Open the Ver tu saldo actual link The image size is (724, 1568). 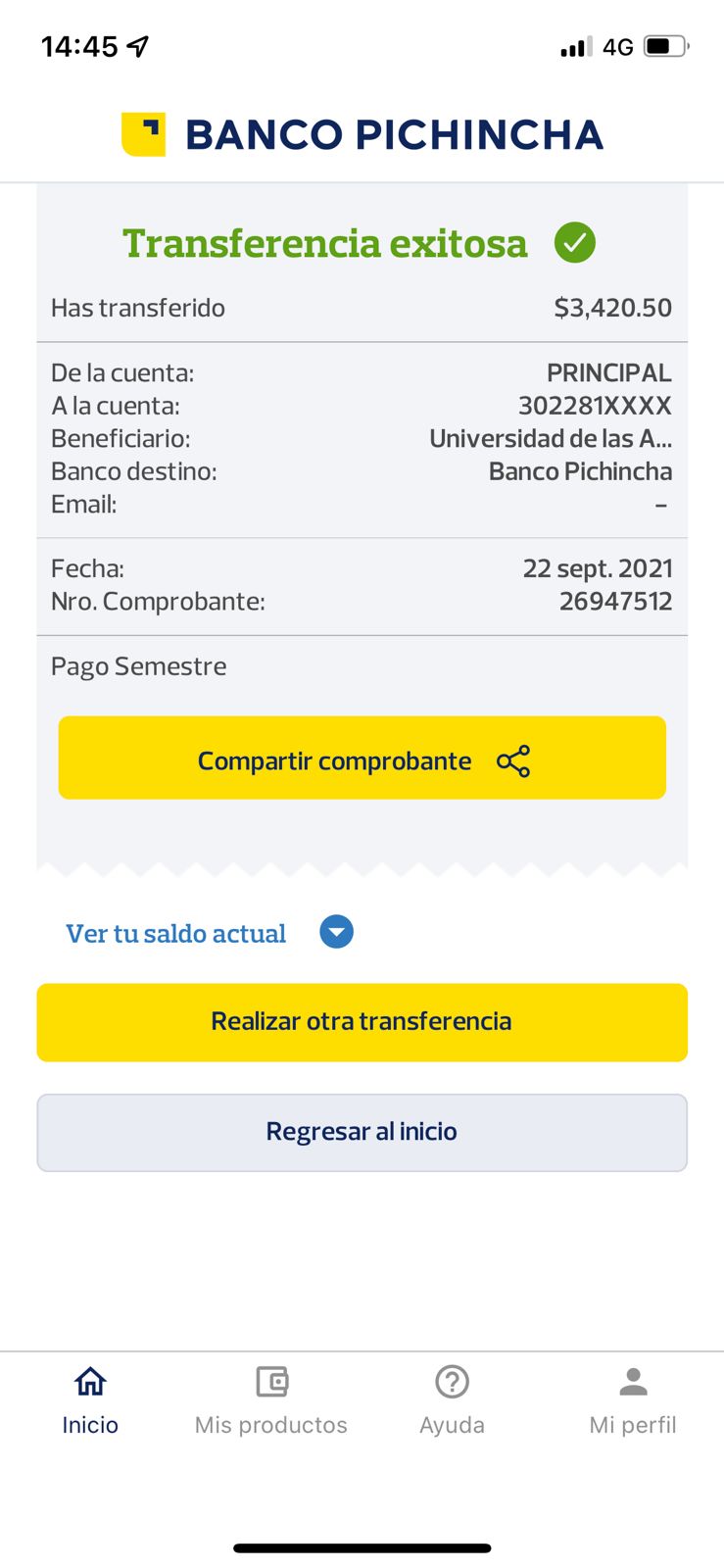click(176, 934)
